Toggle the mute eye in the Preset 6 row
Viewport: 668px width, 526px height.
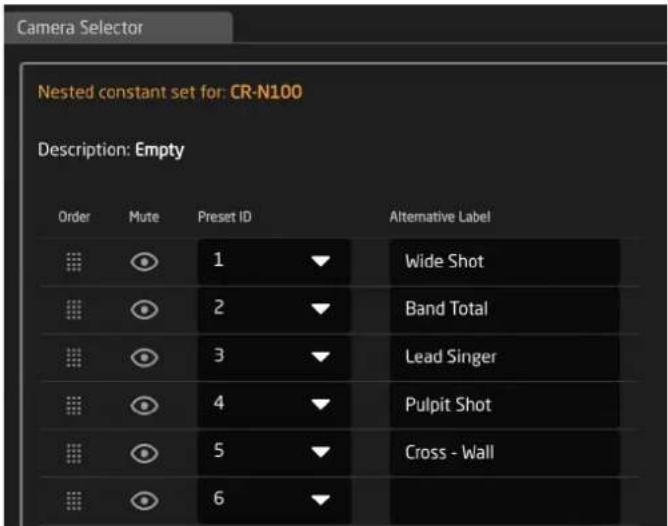click(x=144, y=500)
